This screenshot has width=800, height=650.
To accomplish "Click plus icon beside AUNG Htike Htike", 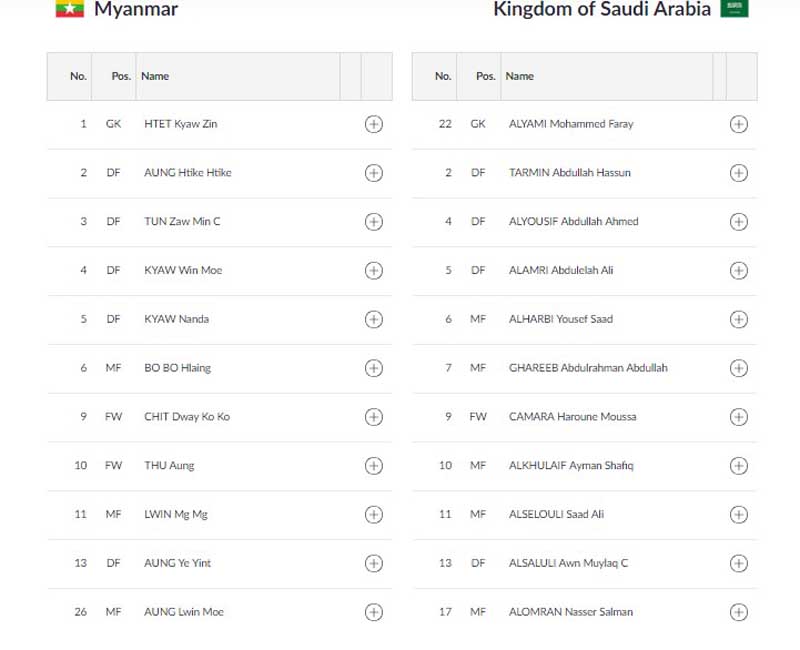I will pos(373,173).
